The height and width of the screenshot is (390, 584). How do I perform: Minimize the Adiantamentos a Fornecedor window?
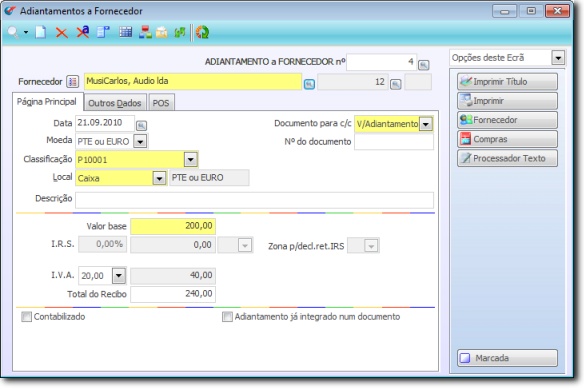tap(504, 11)
